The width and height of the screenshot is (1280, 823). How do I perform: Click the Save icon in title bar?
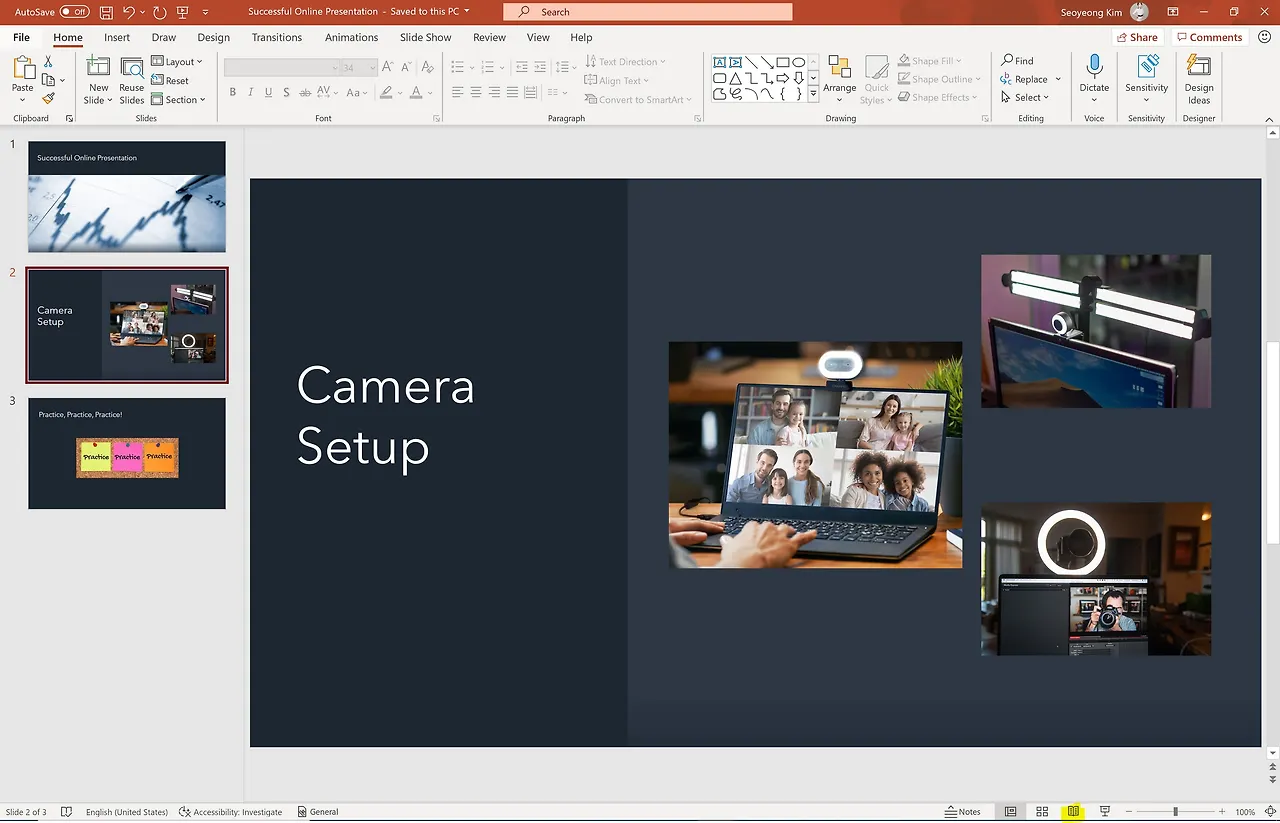click(106, 12)
